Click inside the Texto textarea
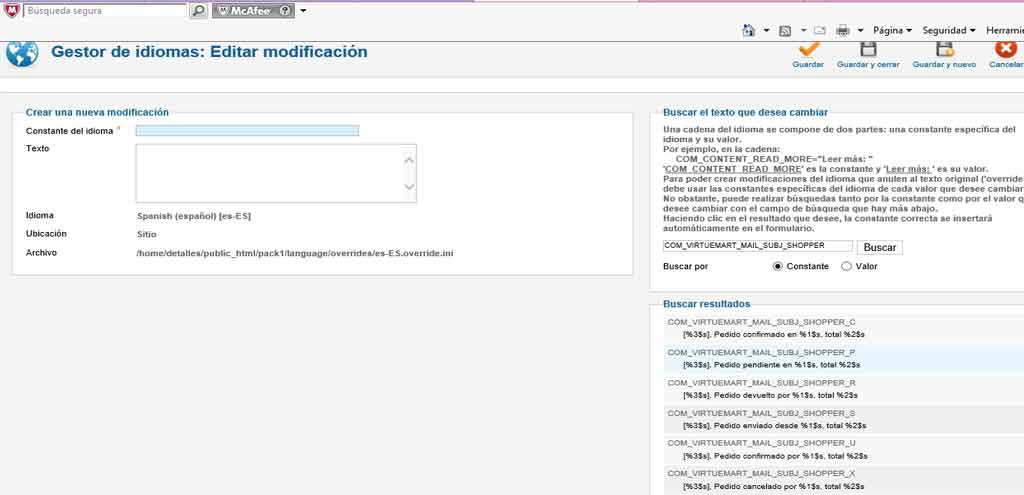1024x495 pixels. (x=276, y=173)
